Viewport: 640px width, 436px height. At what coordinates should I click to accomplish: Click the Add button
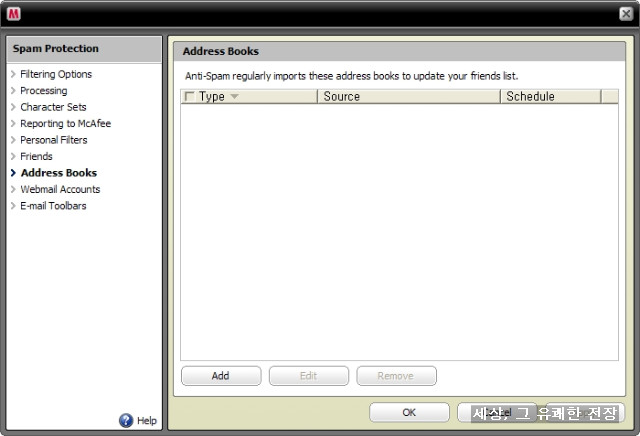coord(221,376)
